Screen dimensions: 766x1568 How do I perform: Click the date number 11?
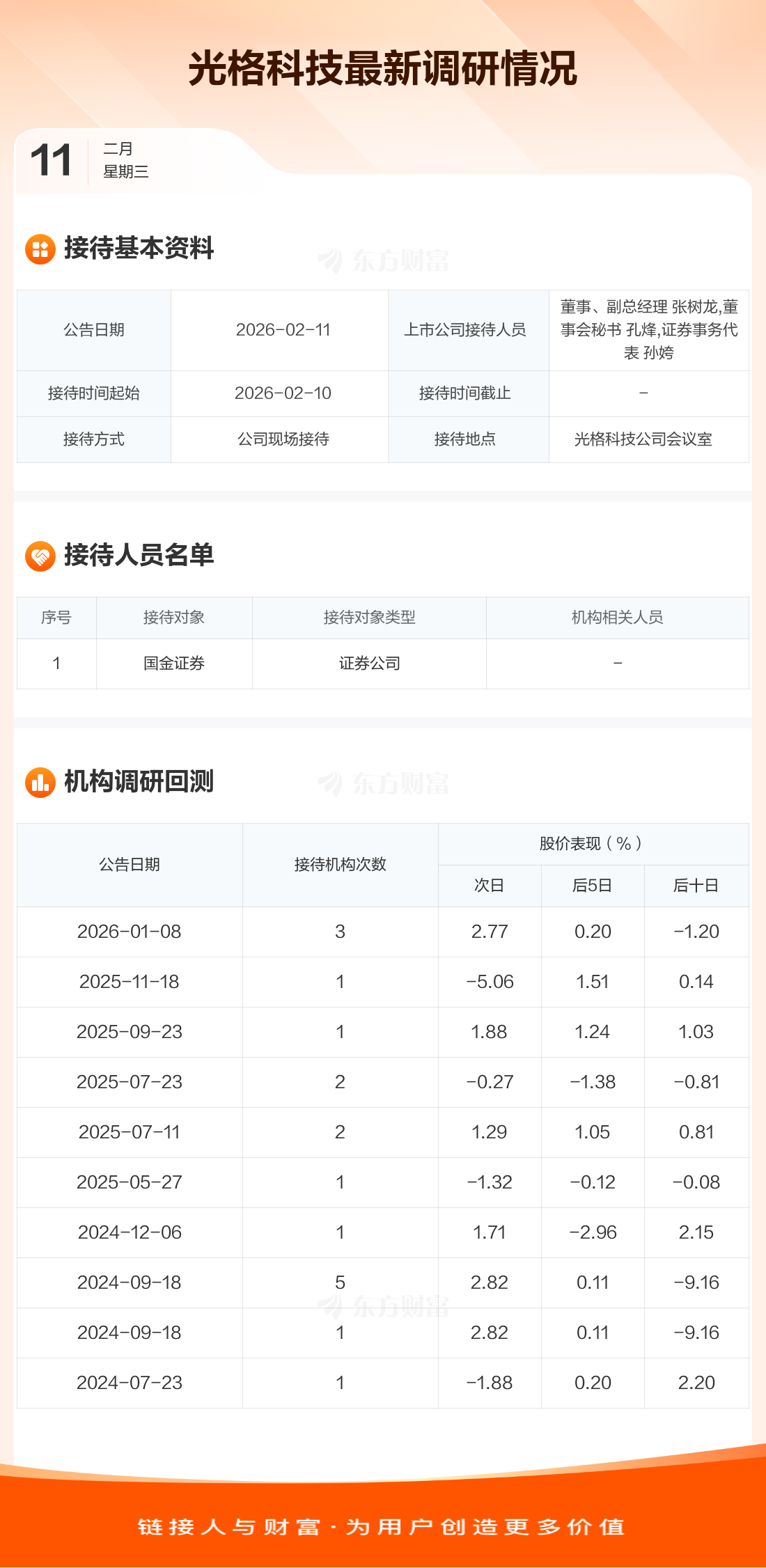(x=51, y=160)
